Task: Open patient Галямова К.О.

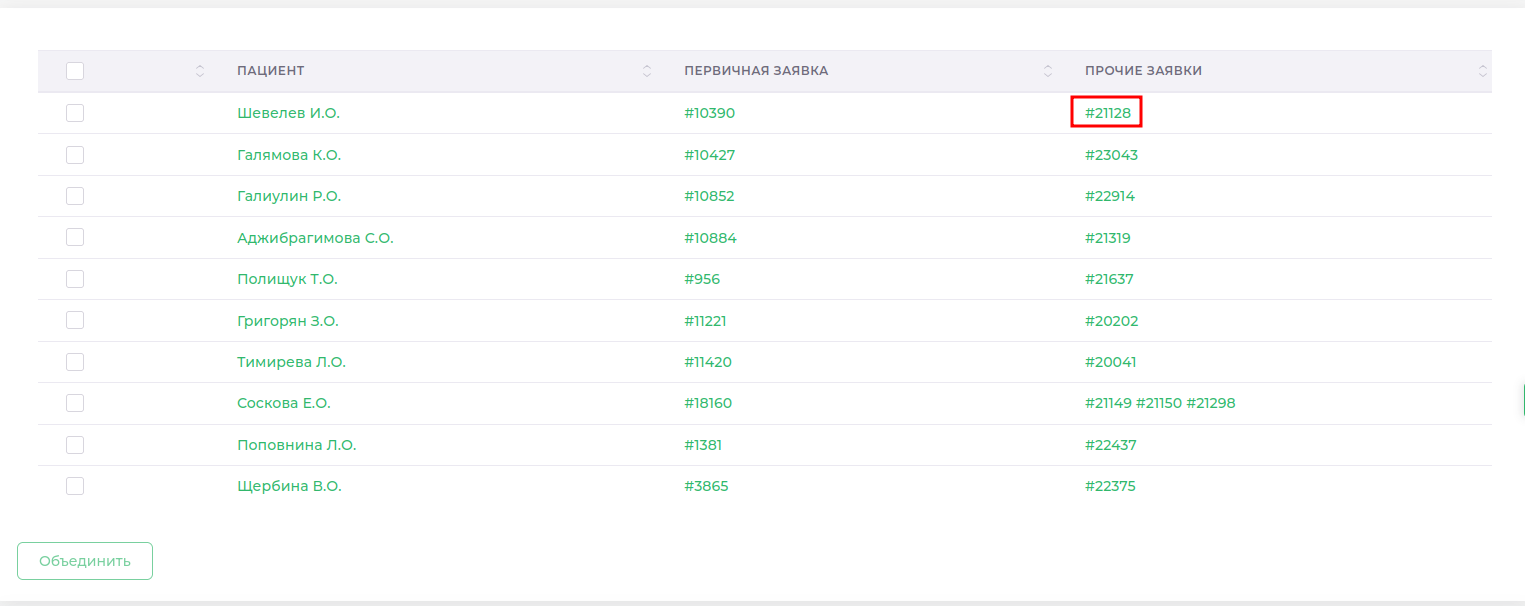Action: [289, 155]
